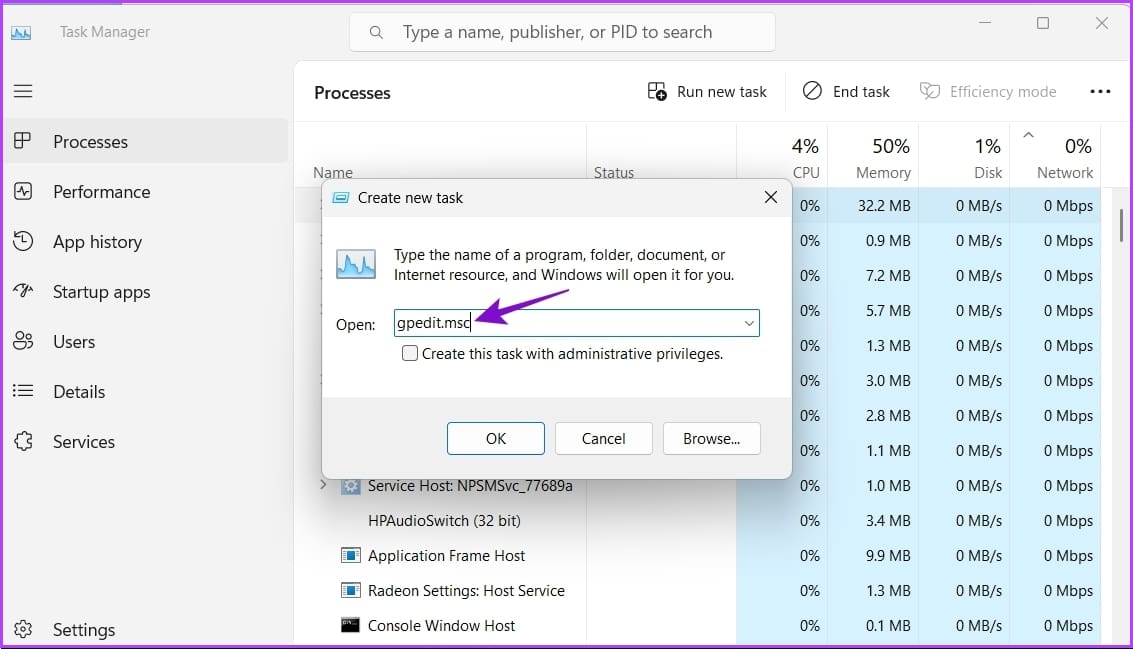Click the Details list icon

[x=23, y=391]
